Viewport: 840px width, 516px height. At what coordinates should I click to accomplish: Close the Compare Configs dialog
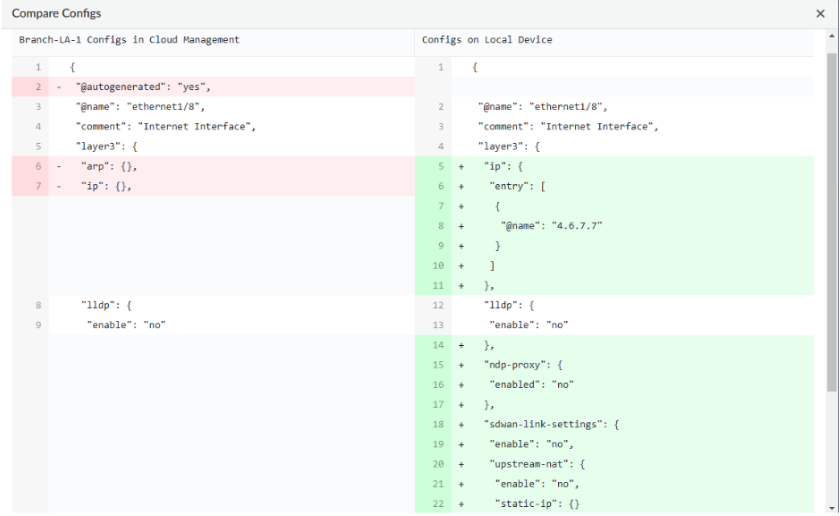tap(821, 14)
